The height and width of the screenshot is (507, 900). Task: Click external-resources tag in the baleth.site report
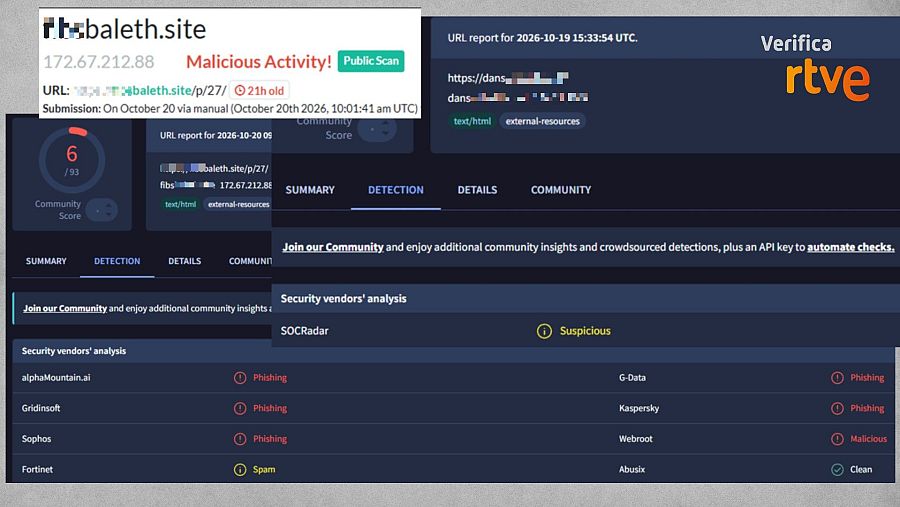click(238, 204)
